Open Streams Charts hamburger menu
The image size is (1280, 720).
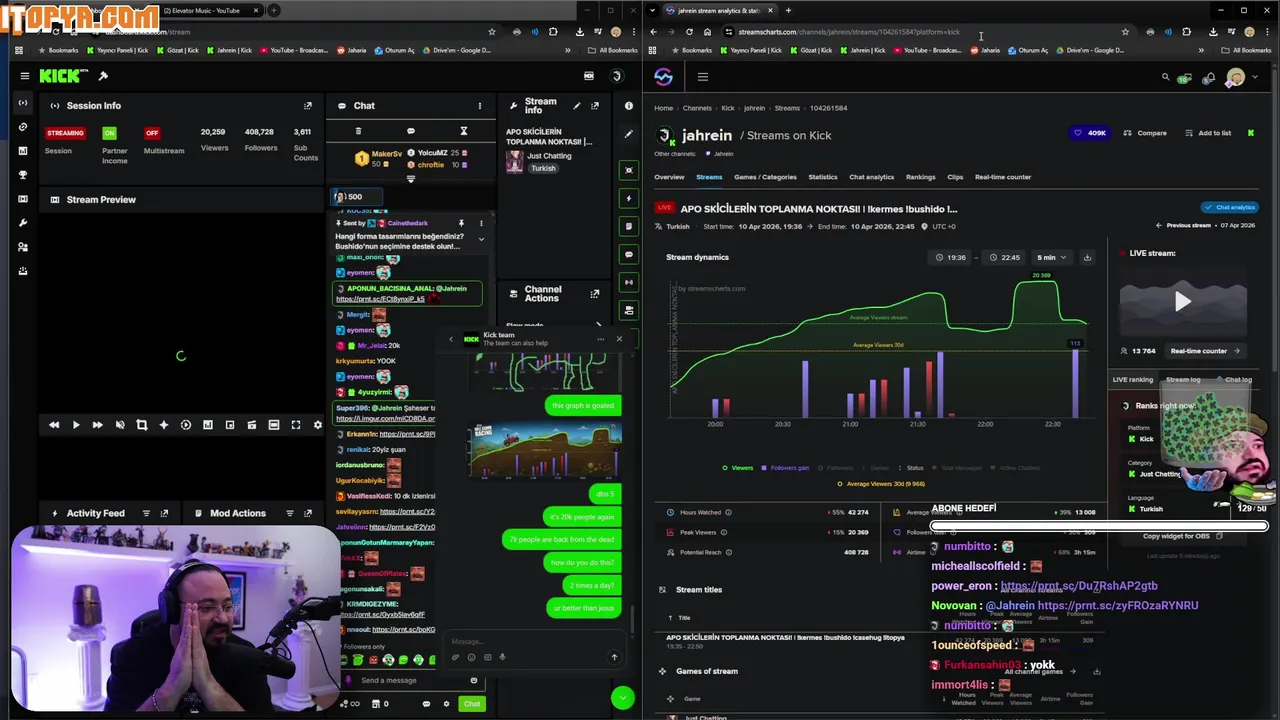click(703, 77)
